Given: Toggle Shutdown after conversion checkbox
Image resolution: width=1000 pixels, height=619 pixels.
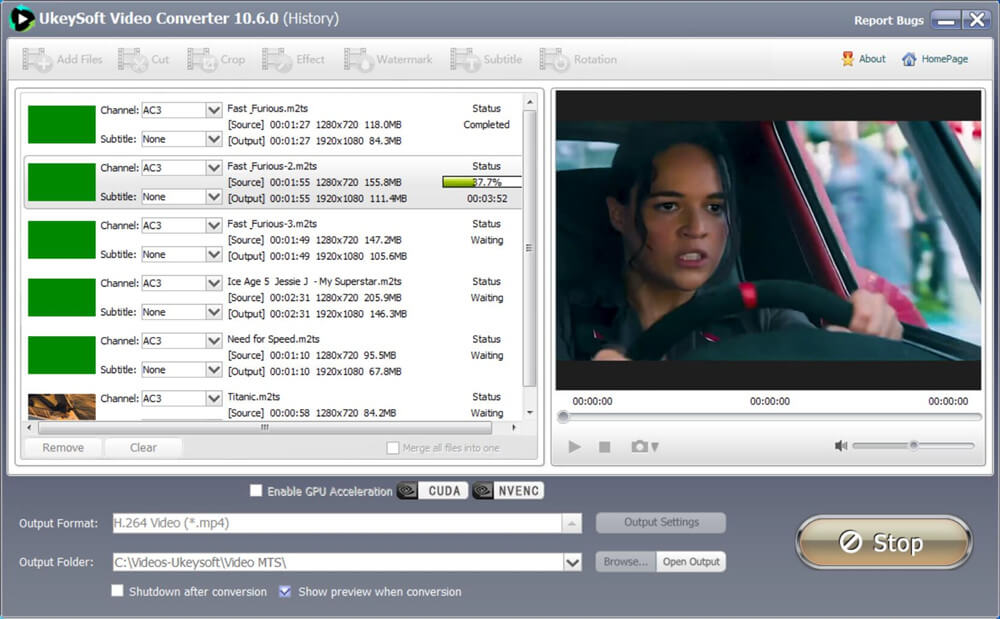Looking at the screenshot, I should point(117,591).
